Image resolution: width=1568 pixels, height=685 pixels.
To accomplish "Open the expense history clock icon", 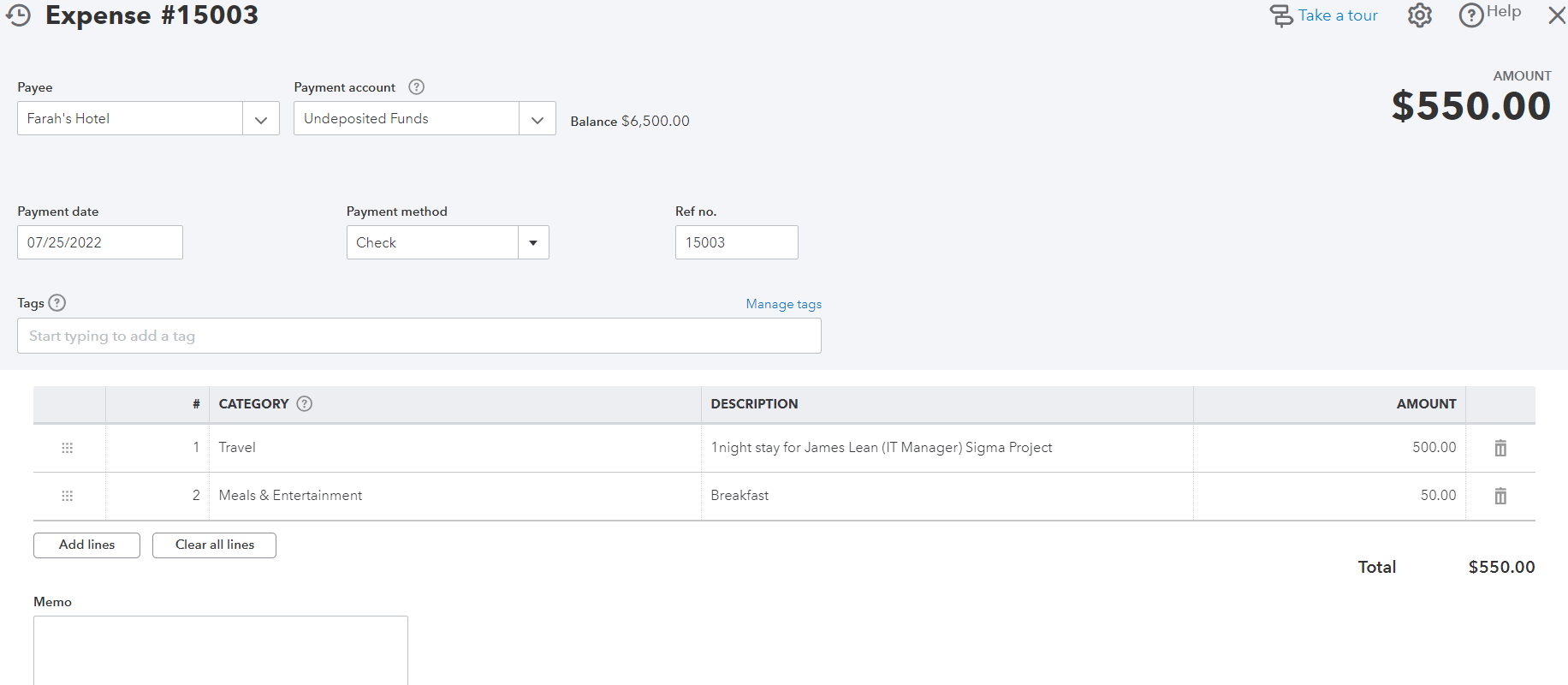I will [x=18, y=15].
